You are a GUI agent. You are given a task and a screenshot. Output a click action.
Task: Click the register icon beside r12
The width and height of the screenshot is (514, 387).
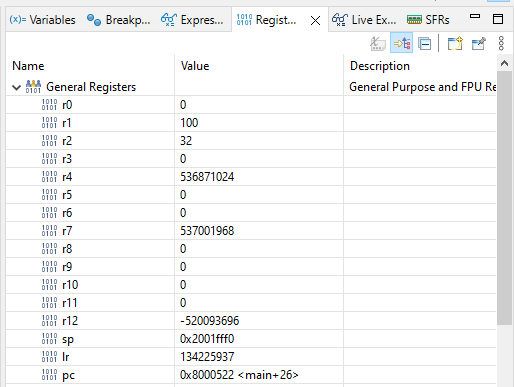point(49,321)
